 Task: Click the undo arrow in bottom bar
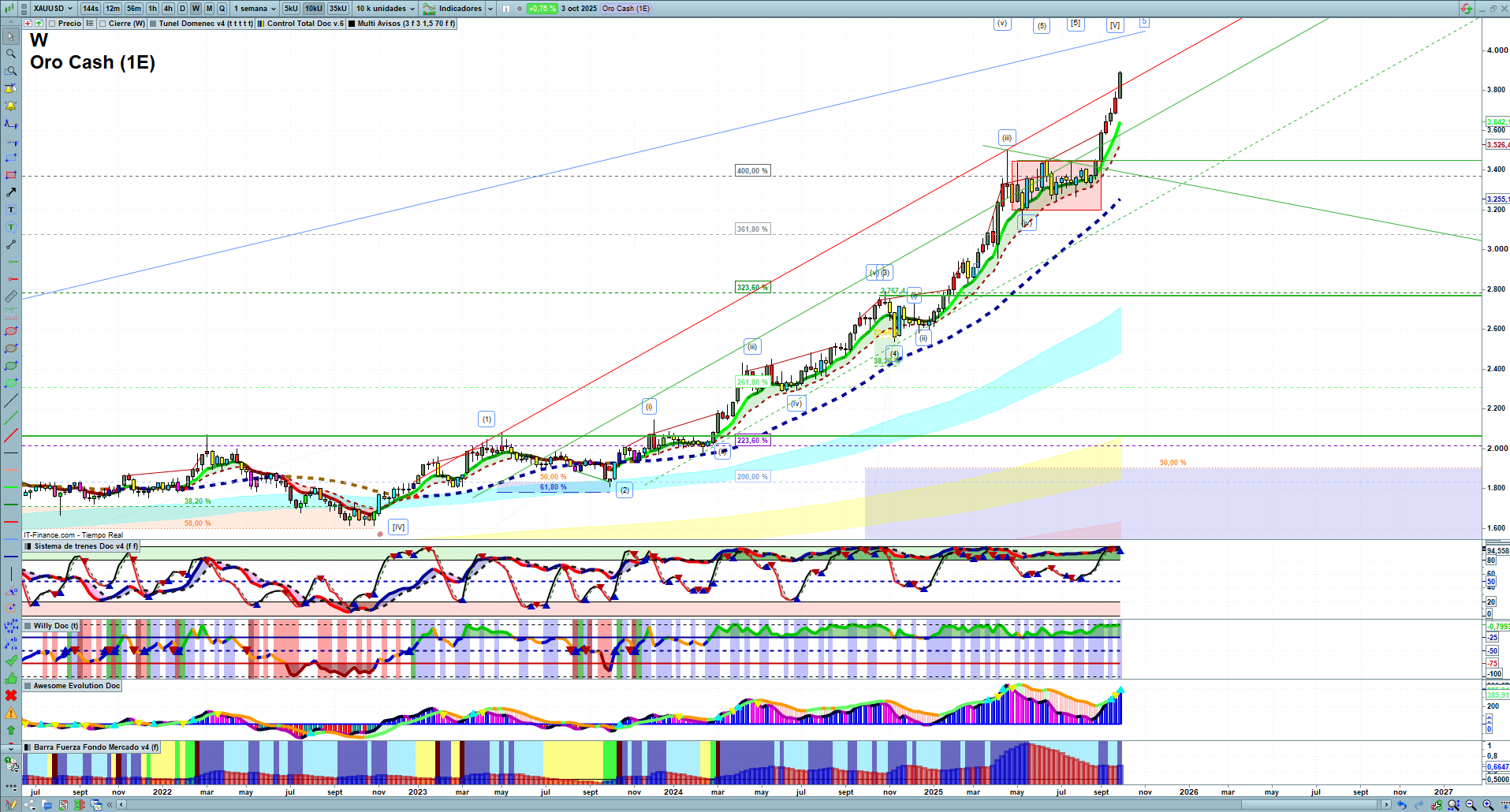point(1401,805)
